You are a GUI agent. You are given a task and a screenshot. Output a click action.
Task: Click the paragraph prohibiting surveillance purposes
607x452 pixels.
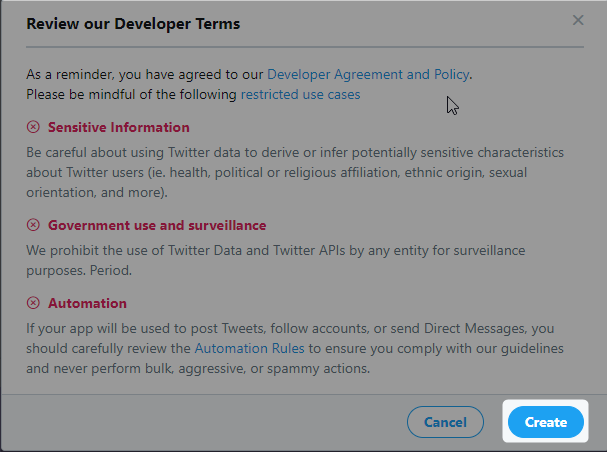[x=276, y=260]
